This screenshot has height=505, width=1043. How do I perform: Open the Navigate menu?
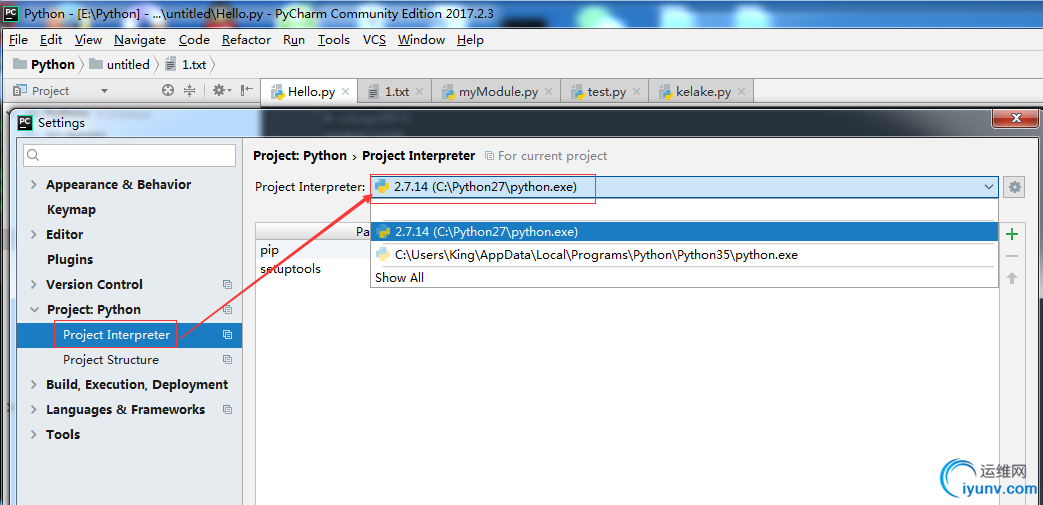pos(140,40)
